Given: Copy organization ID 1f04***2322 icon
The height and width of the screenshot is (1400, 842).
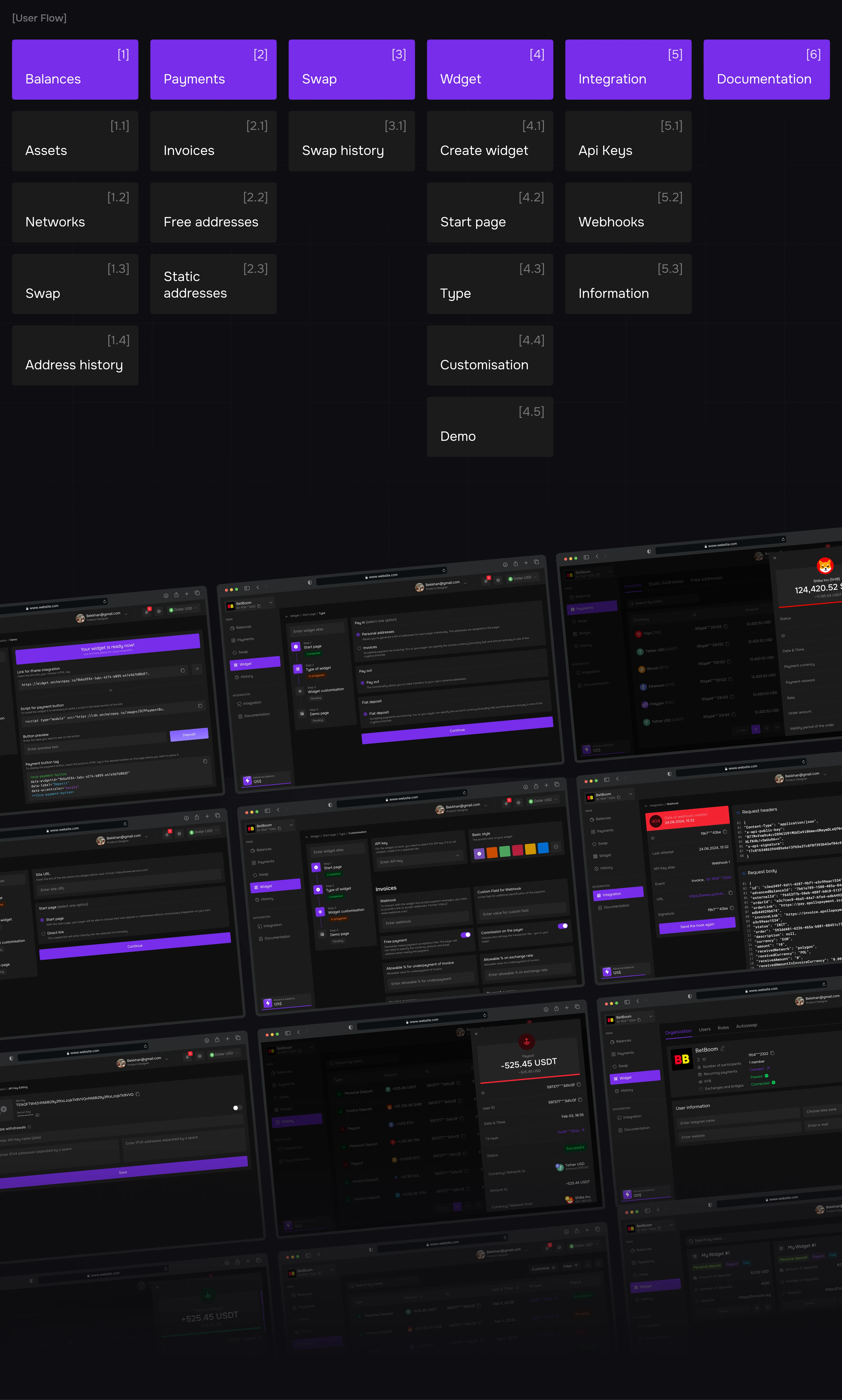Looking at the screenshot, I should 772,1053.
